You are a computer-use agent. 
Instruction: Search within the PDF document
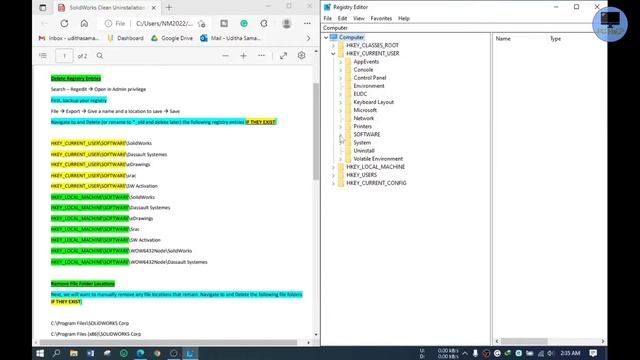(100, 56)
